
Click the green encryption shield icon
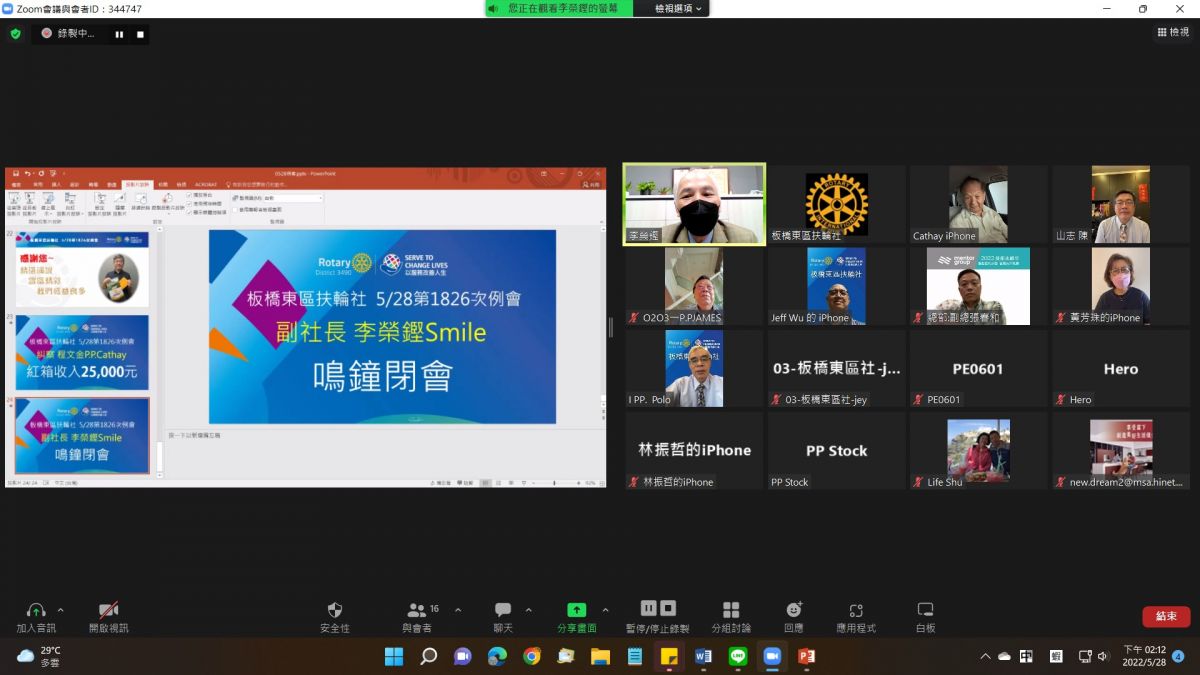15,33
